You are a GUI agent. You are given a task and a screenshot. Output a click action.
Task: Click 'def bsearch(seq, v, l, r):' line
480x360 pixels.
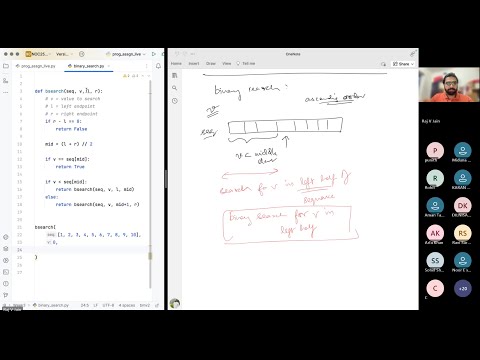pos(69,91)
